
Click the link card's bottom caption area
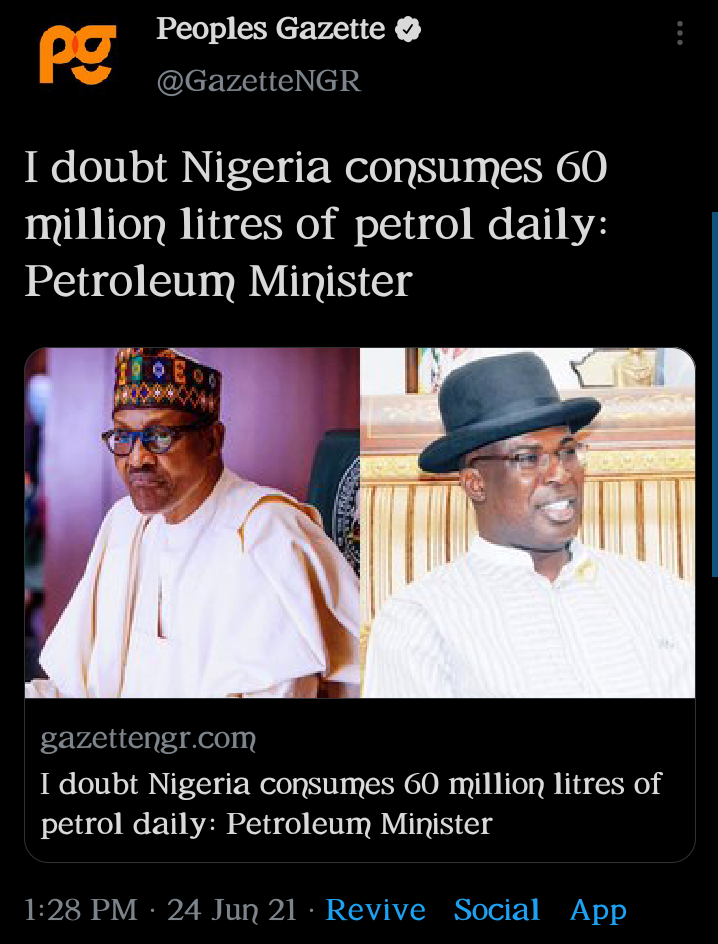tap(360, 780)
